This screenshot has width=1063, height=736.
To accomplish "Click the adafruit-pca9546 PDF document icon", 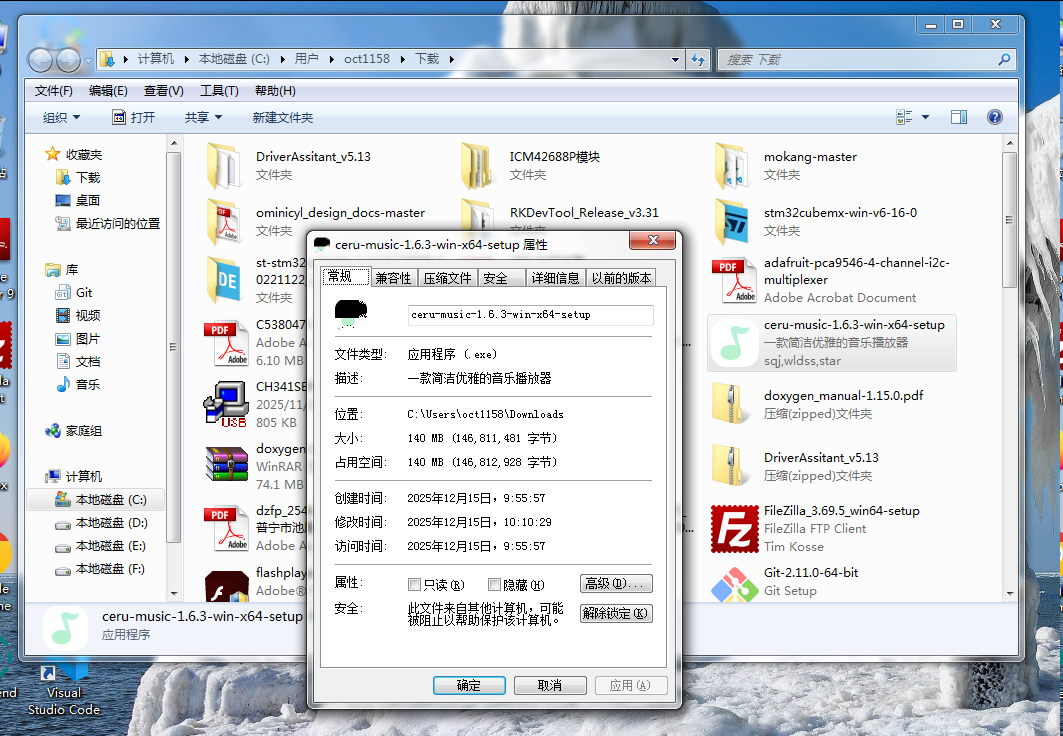I will tap(734, 280).
